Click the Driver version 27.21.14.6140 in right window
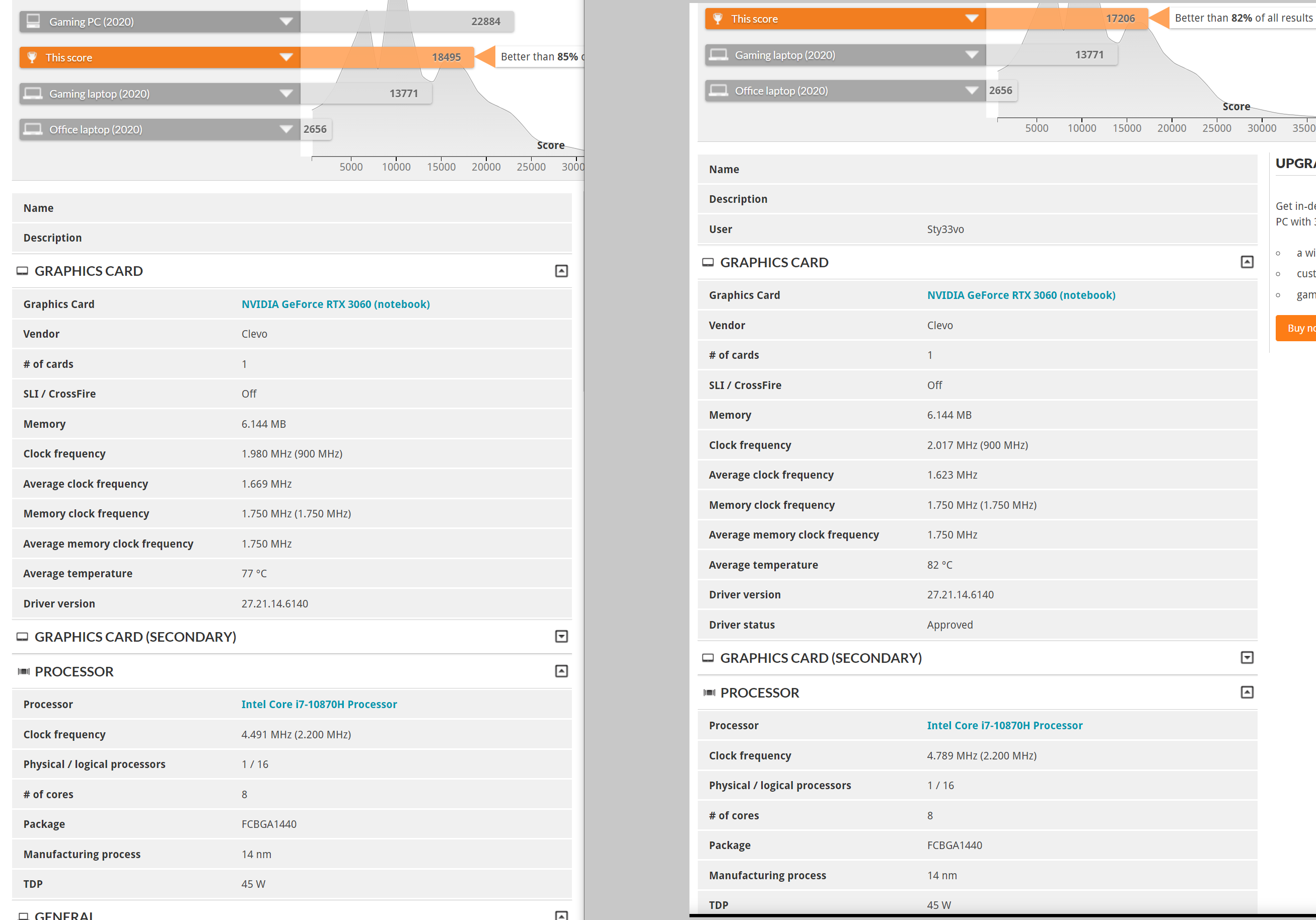 [960, 594]
